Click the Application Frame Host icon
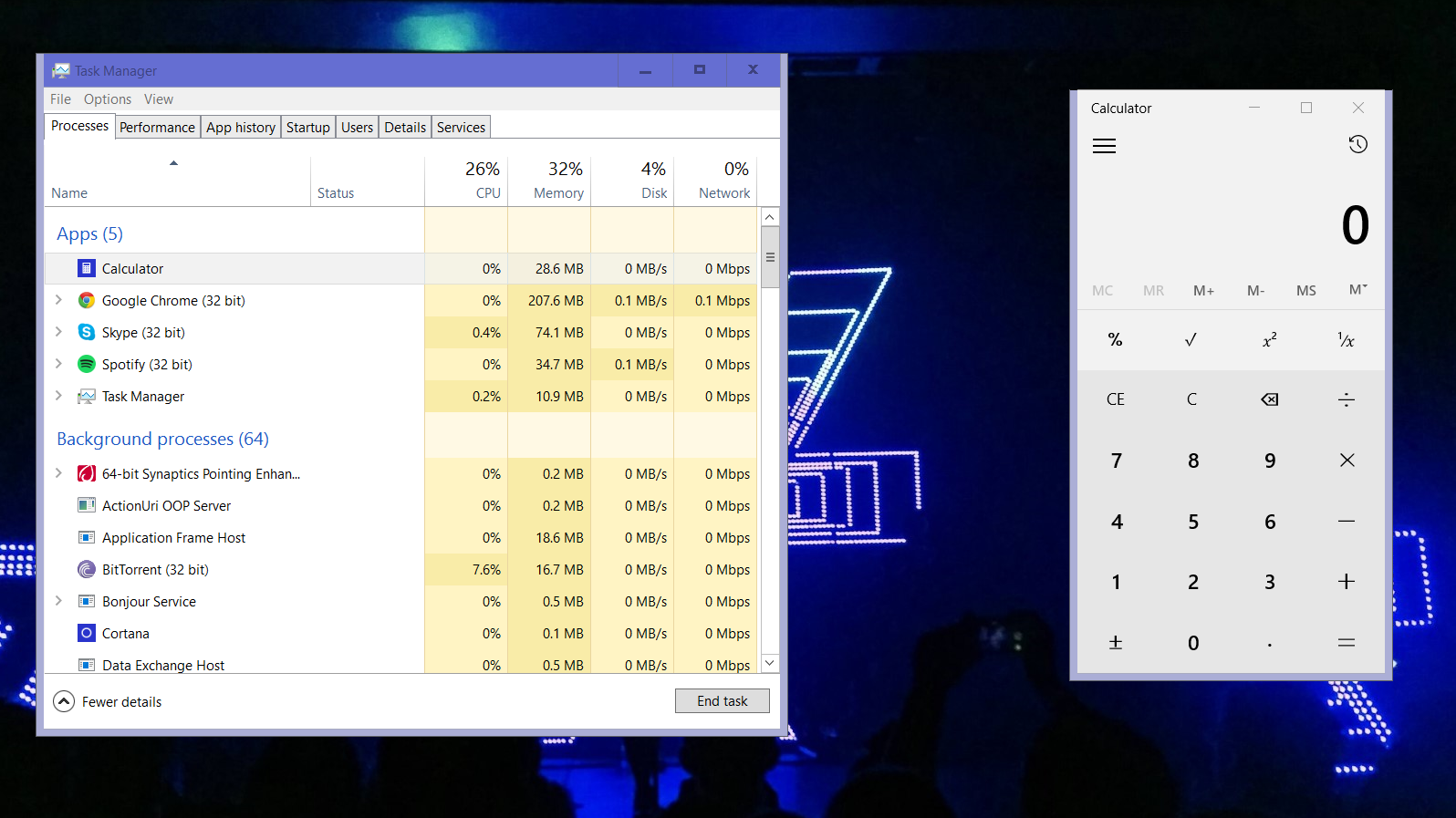1456x818 pixels. (x=87, y=537)
